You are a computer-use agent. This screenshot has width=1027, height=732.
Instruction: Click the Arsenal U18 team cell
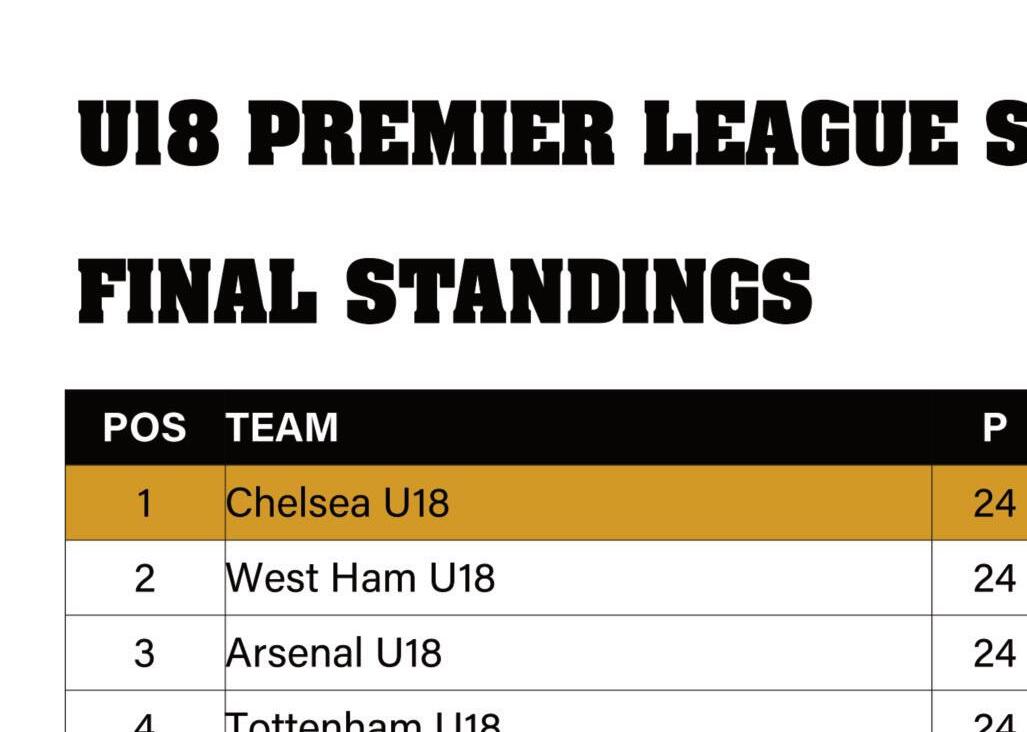click(x=334, y=653)
